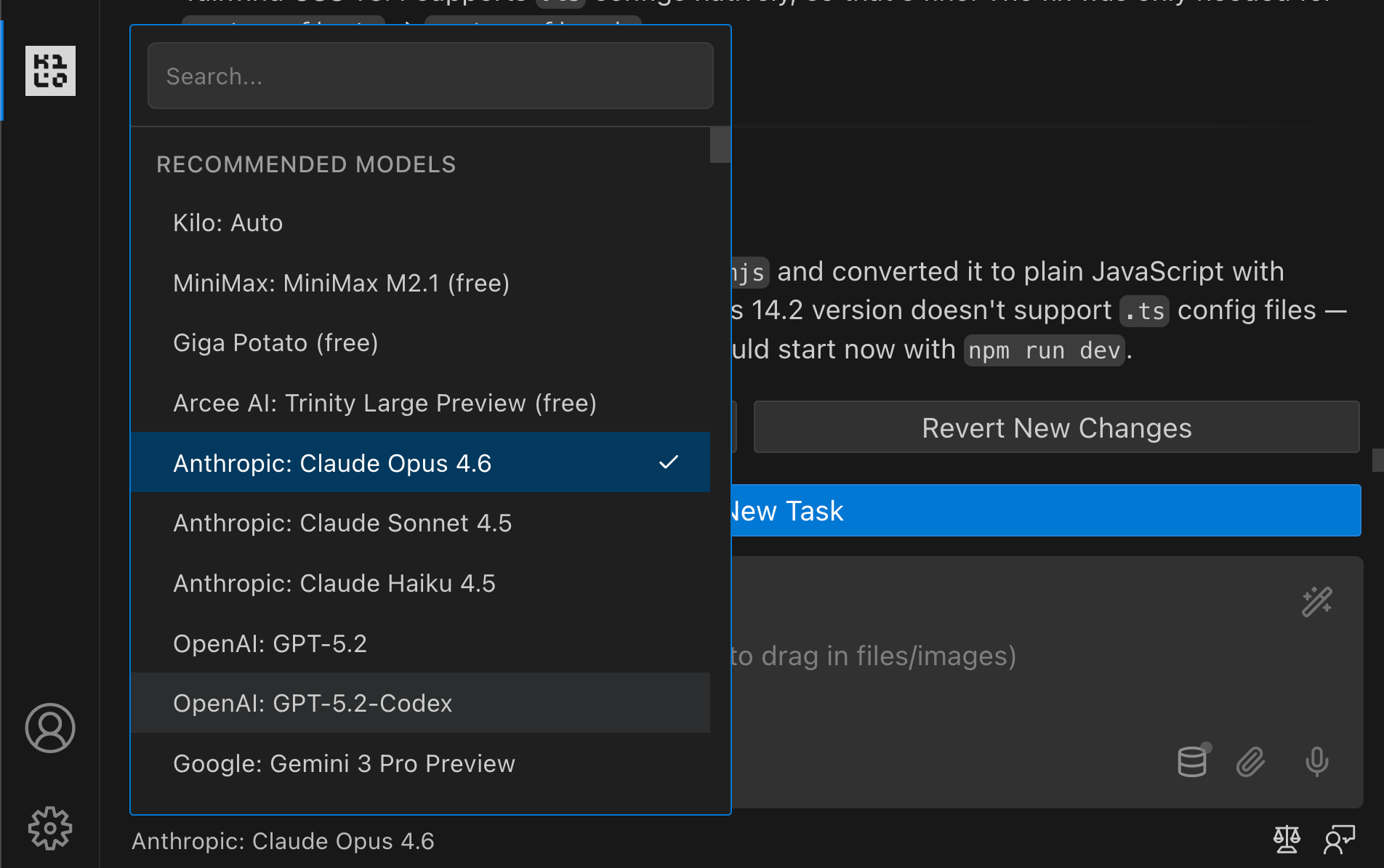Click the Revert New Changes button

click(x=1056, y=427)
